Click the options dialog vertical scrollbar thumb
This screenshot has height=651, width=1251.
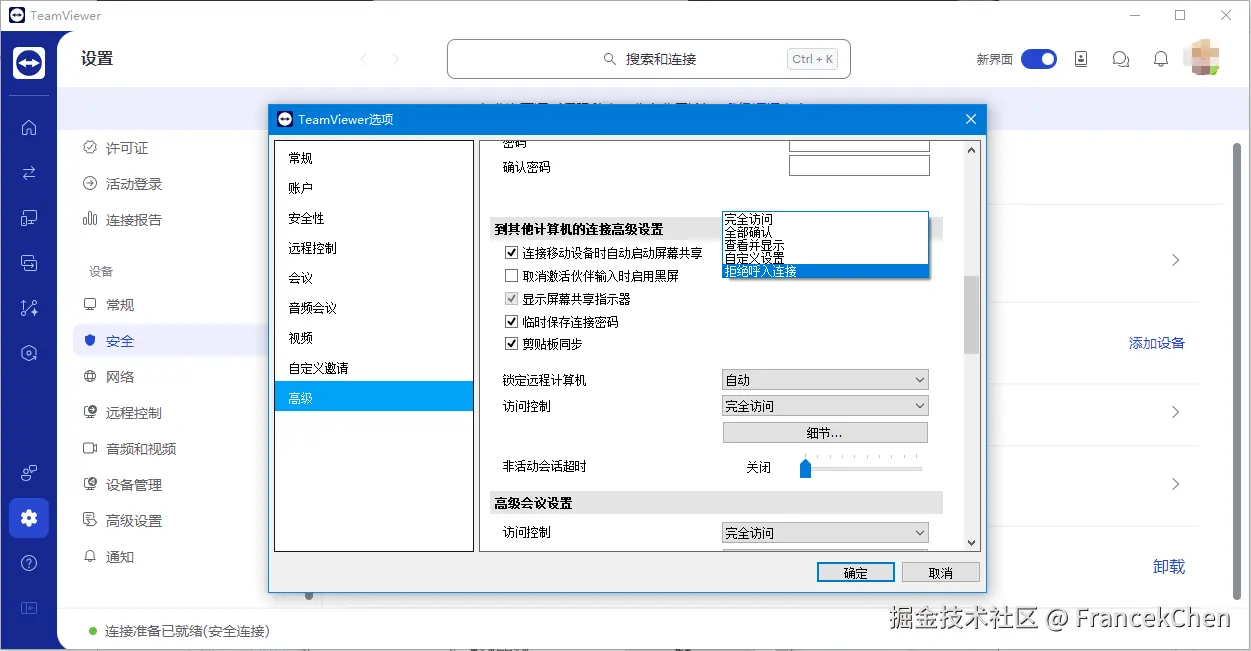[x=971, y=315]
